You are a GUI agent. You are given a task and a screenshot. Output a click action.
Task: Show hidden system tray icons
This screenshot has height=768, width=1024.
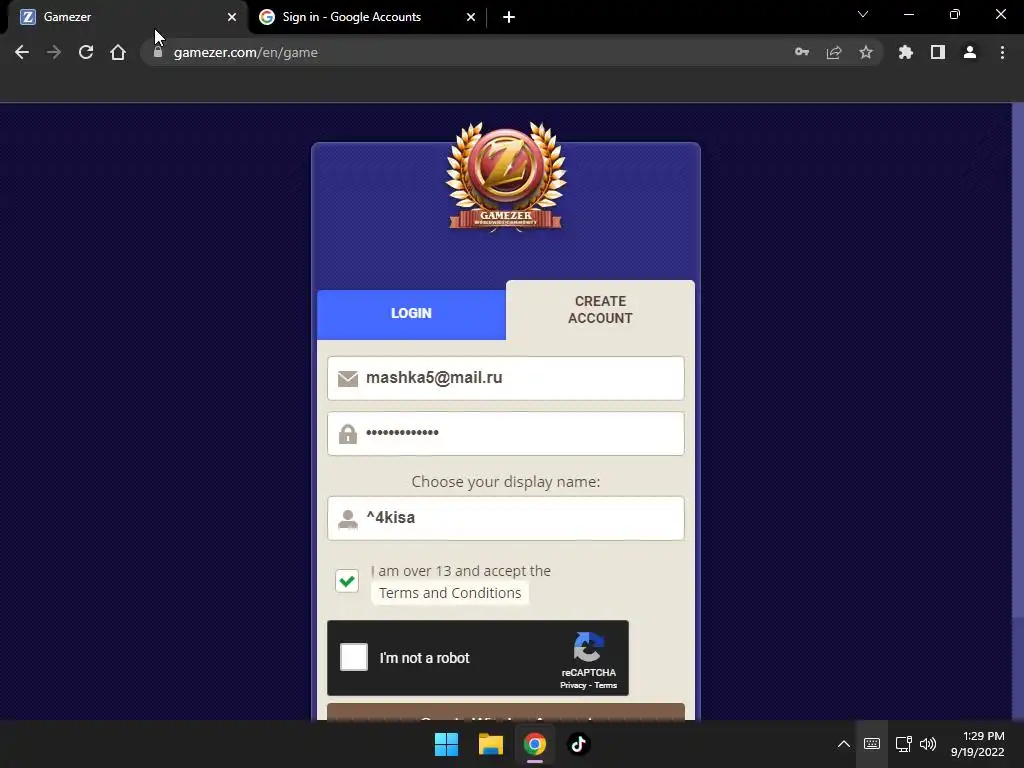click(x=844, y=744)
